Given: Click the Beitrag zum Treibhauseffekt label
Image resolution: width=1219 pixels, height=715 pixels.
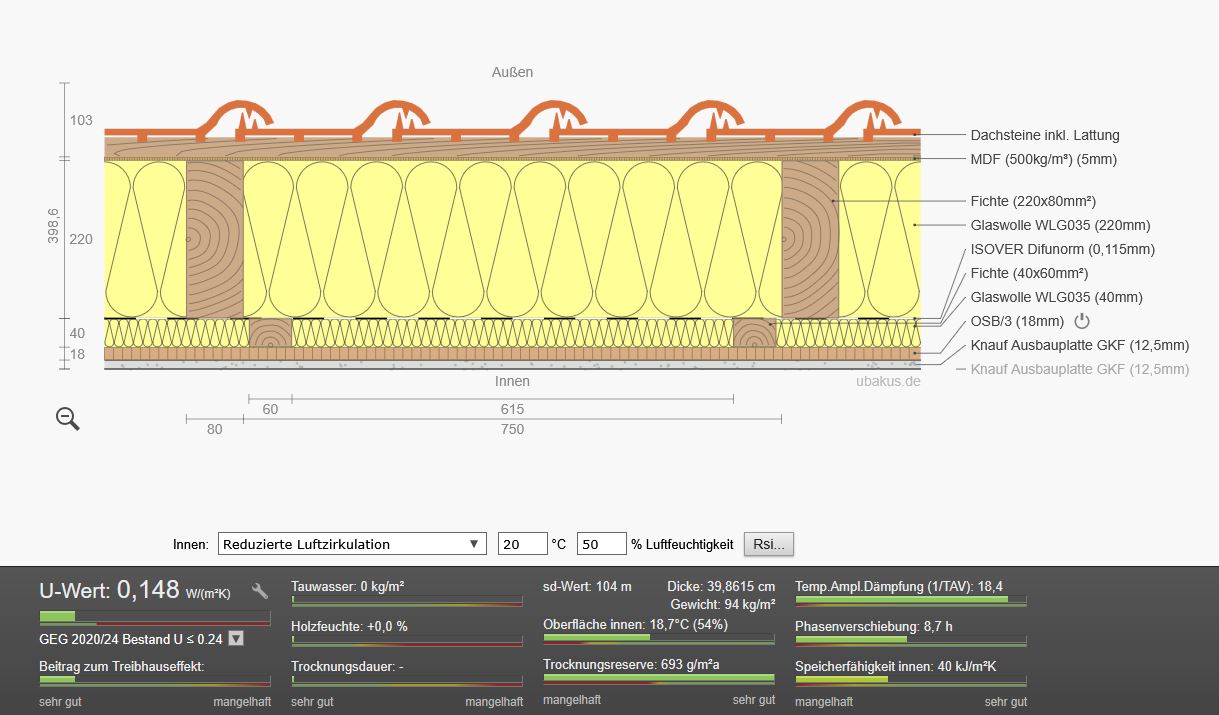Looking at the screenshot, I should coord(122,666).
